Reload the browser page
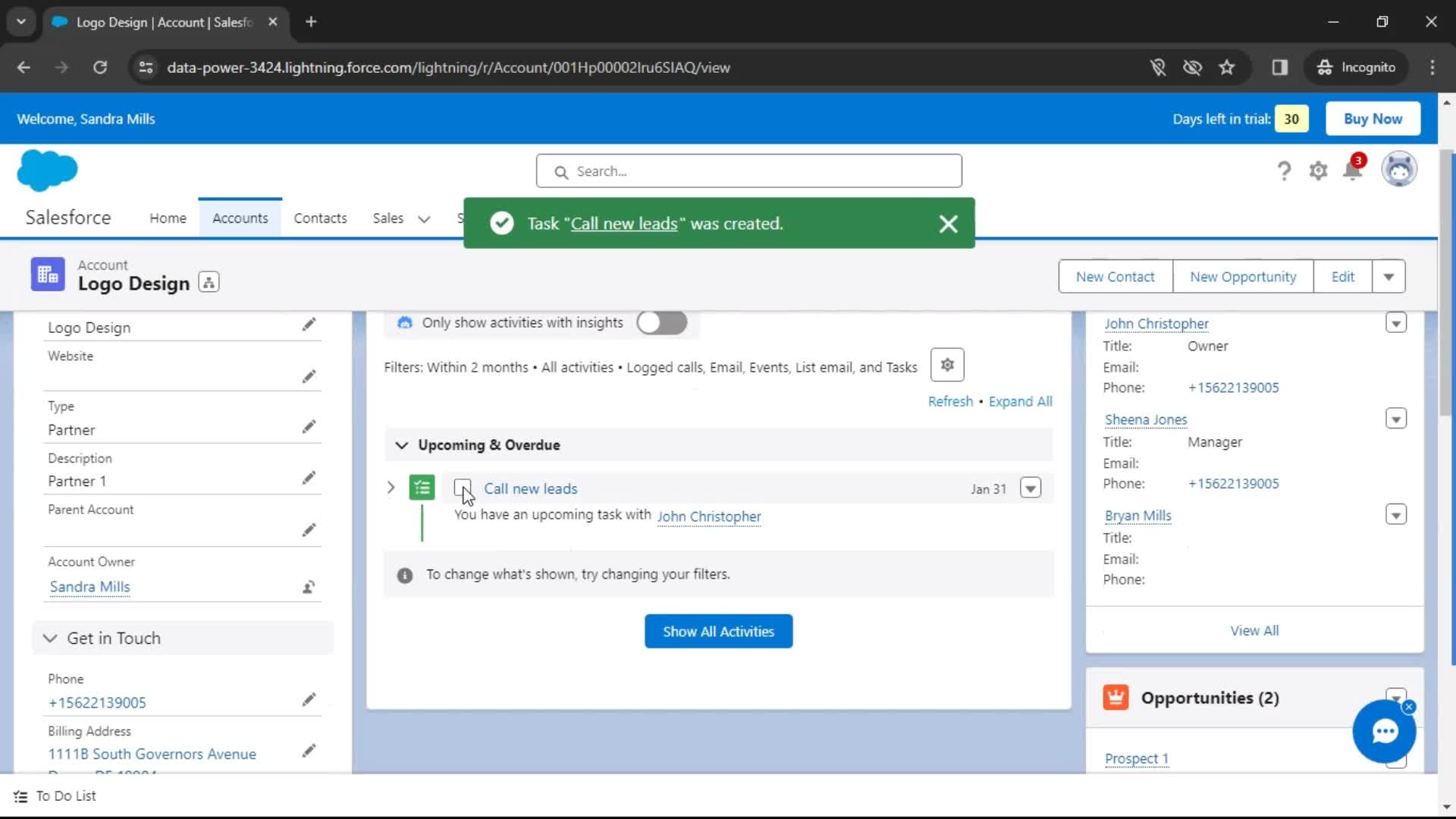1456x819 pixels. click(x=99, y=67)
